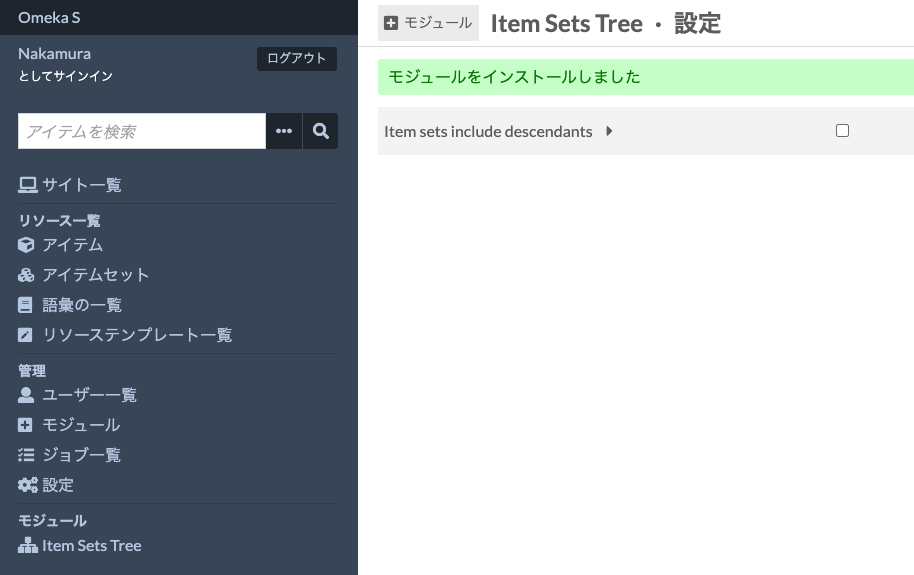Click the モジュール sidebar section heading
914x575 pixels.
point(52,520)
